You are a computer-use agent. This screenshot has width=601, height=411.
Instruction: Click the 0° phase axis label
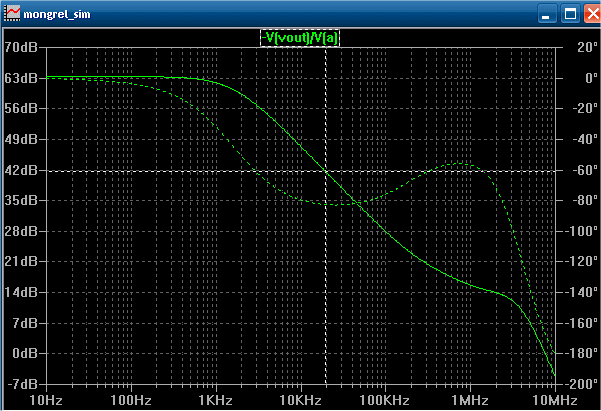[591, 78]
